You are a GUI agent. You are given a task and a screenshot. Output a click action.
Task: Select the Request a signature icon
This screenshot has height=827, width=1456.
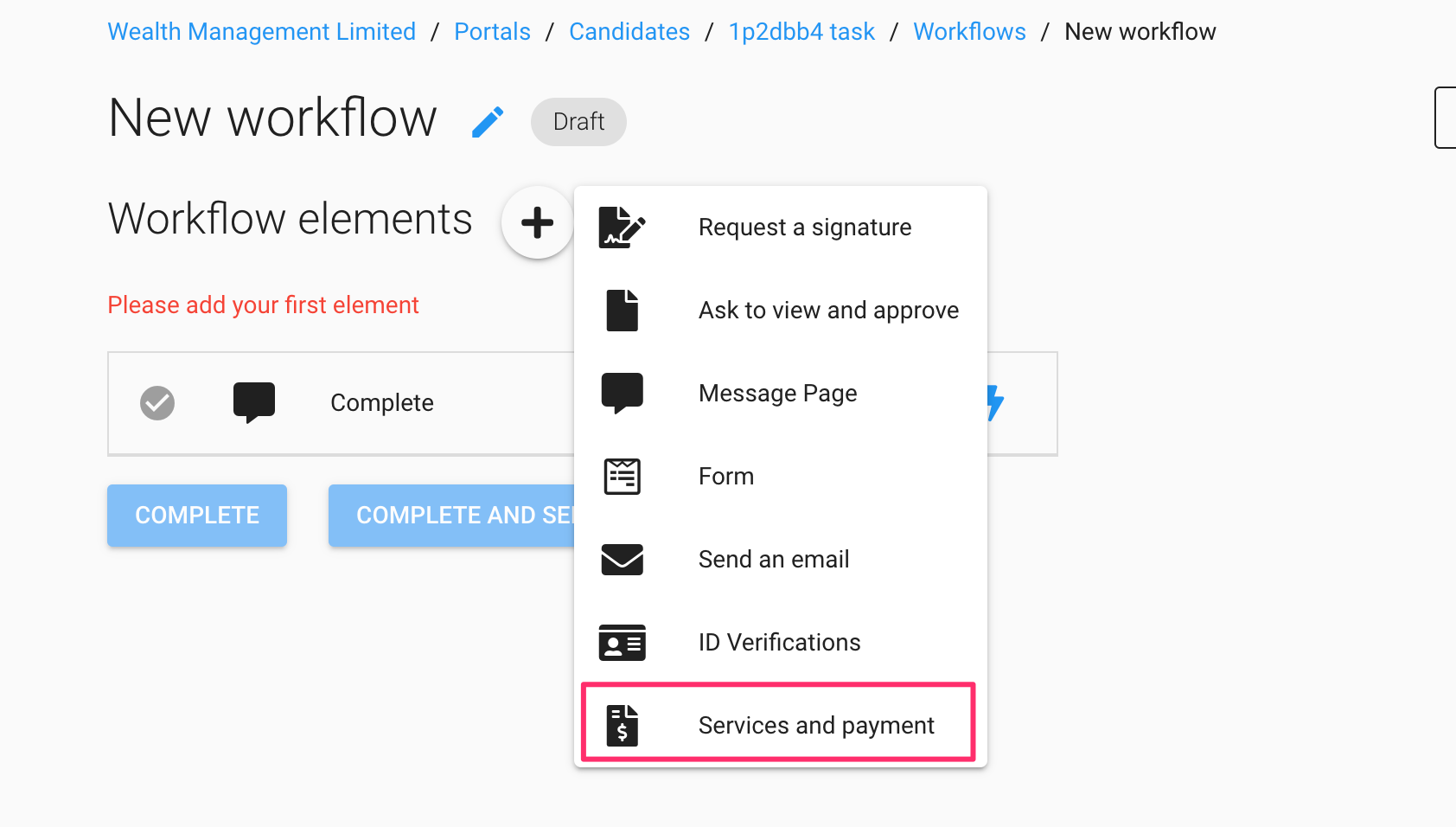(623, 227)
